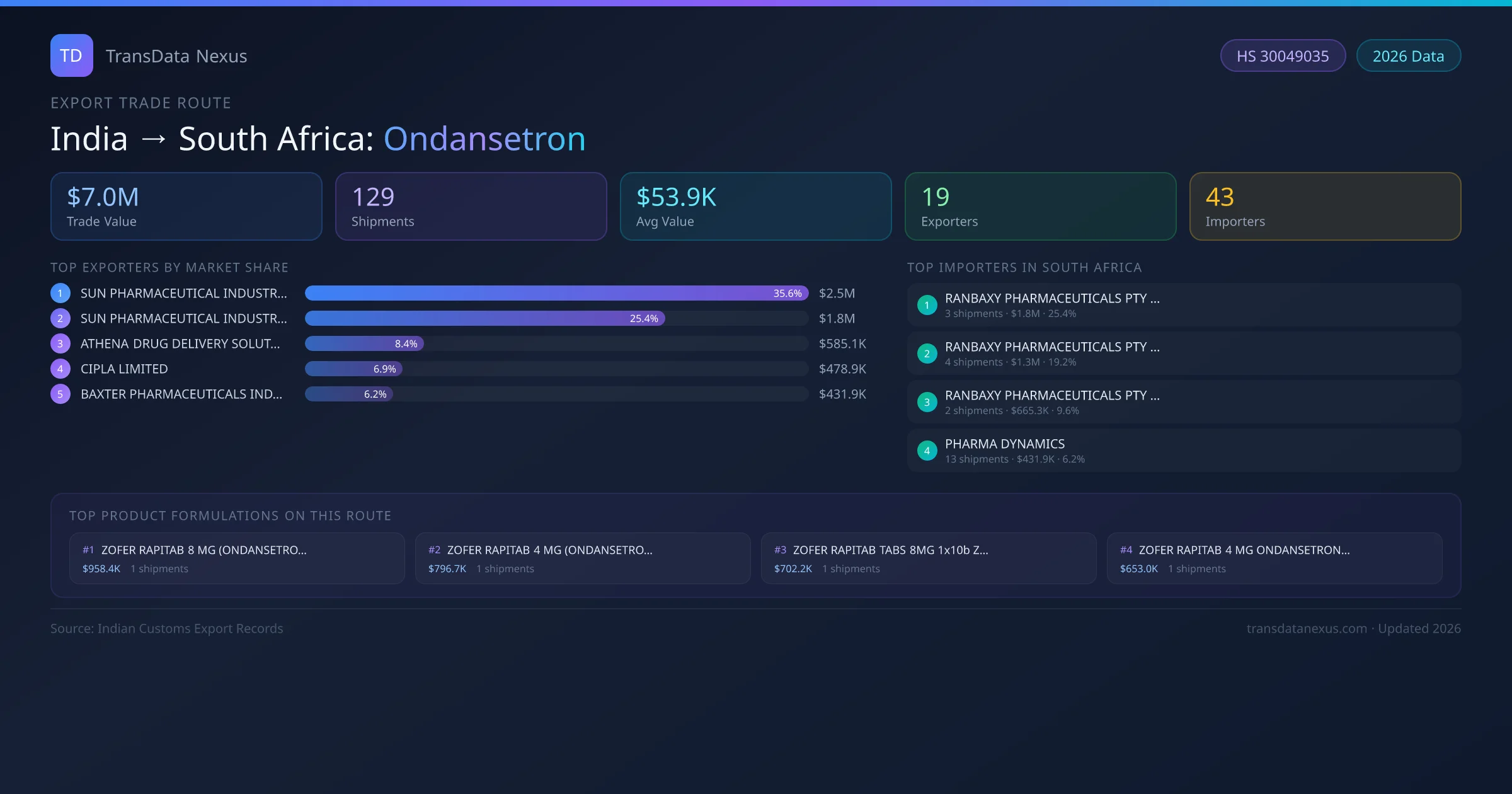This screenshot has height=794, width=1512.
Task: Click the transdatanexus.com footer text
Action: (x=1307, y=628)
